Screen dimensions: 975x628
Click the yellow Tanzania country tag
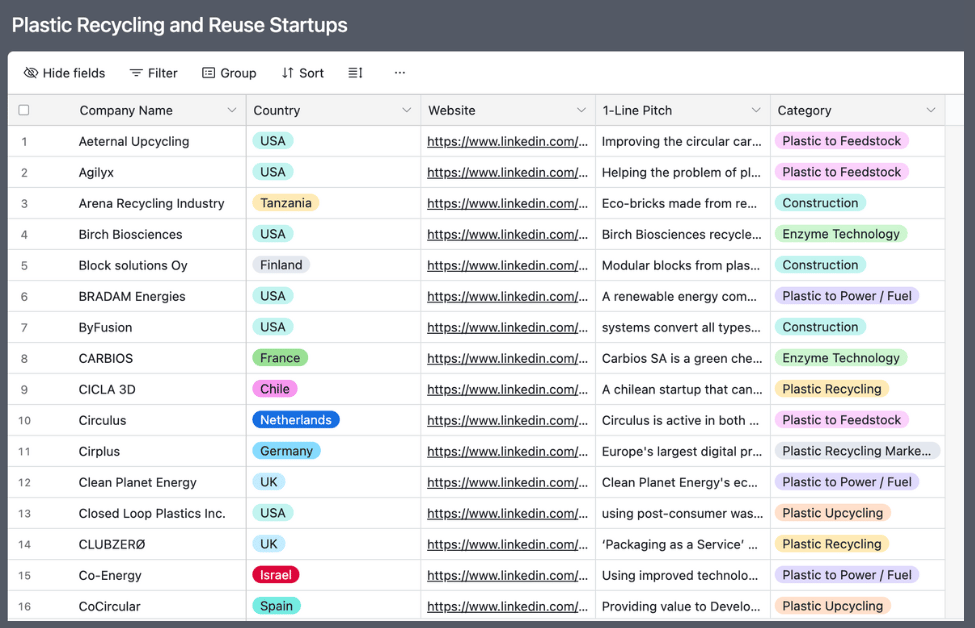[286, 203]
